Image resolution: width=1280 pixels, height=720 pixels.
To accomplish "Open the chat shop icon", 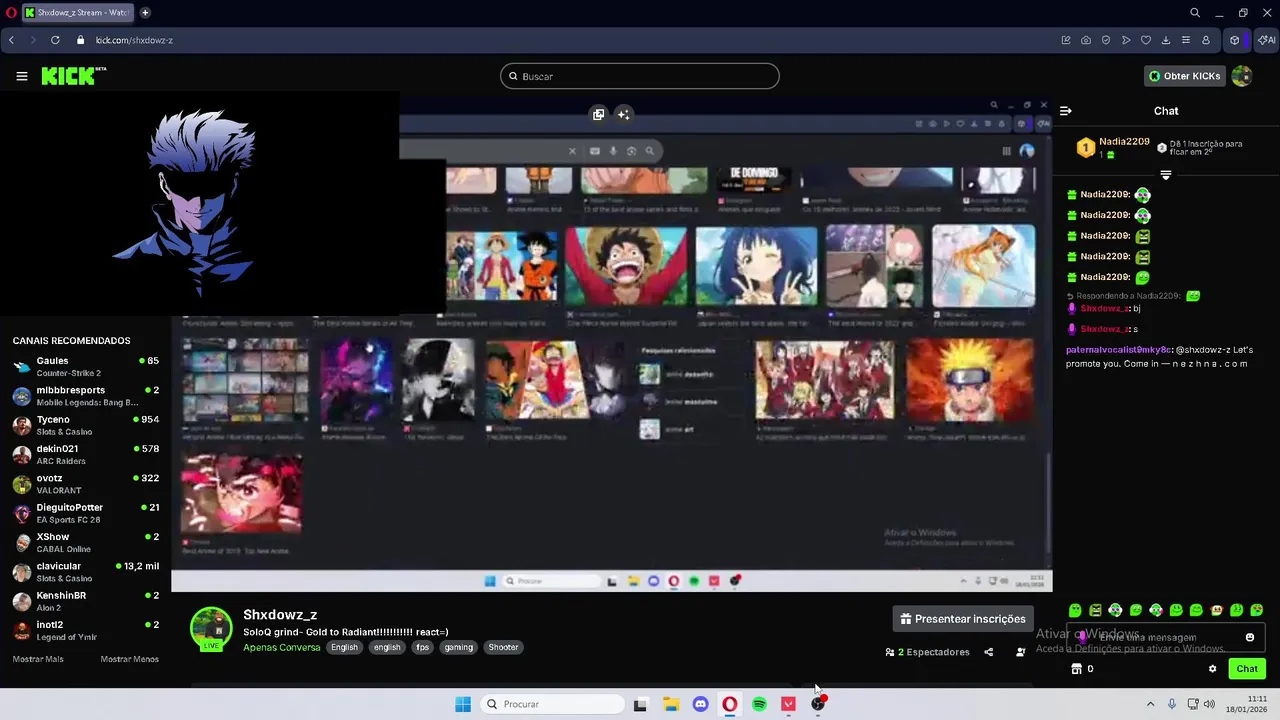I will (x=1076, y=669).
